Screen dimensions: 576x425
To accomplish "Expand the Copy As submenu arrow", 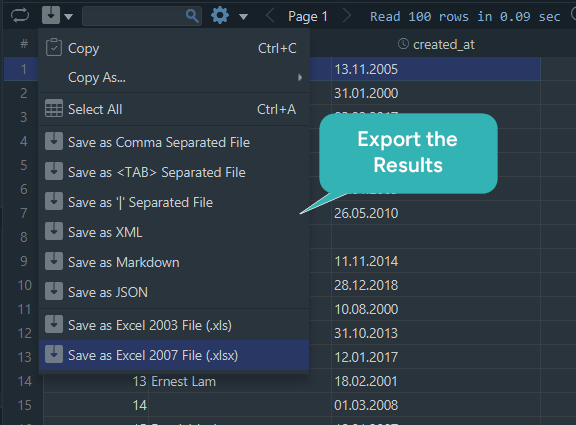I will point(300,78).
